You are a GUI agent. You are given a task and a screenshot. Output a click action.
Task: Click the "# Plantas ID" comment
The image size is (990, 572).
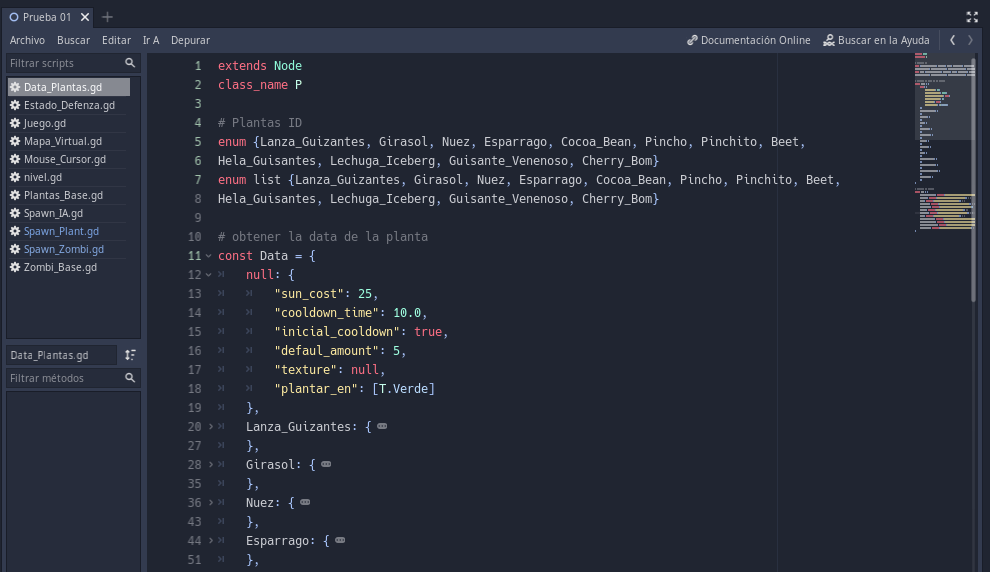point(259,122)
